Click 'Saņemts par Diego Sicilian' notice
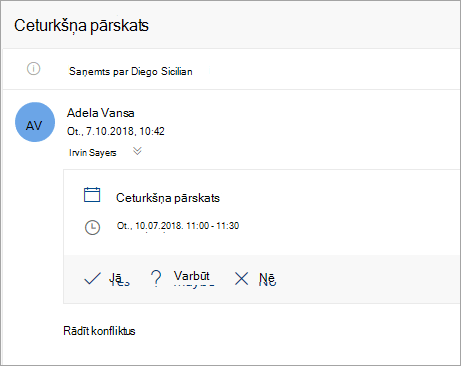461x366 pixels. click(131, 71)
